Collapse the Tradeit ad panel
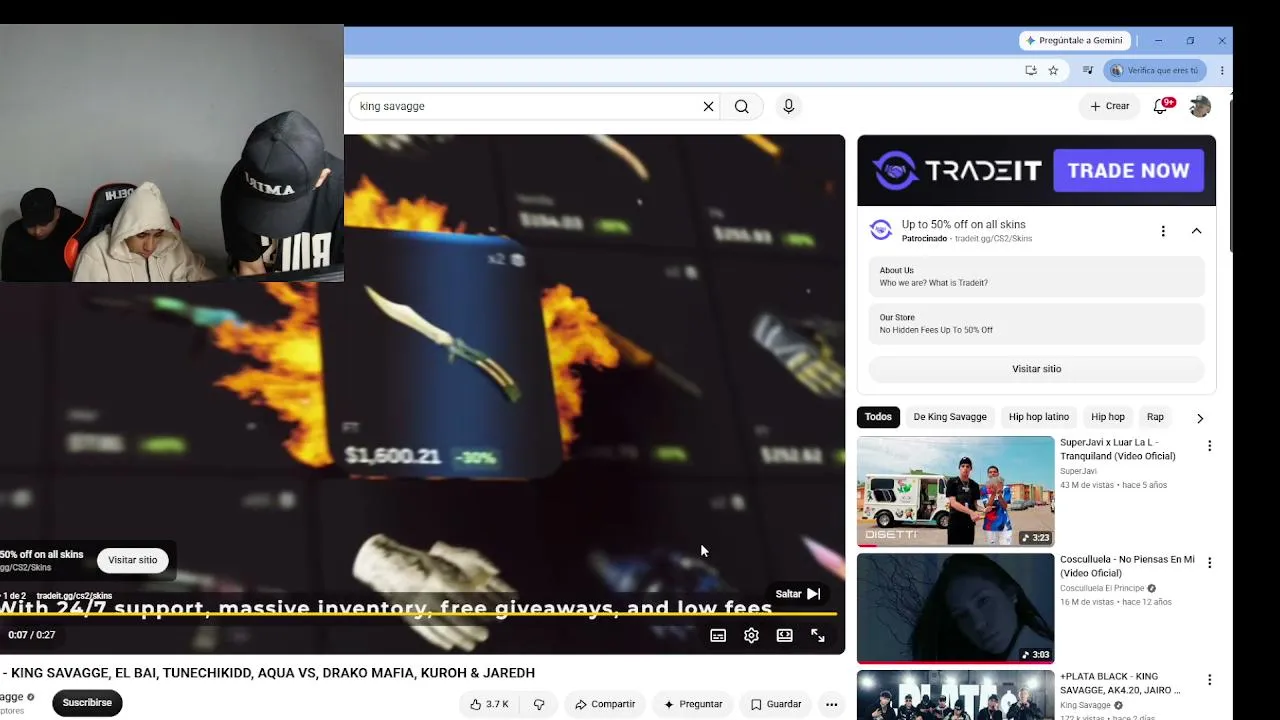The image size is (1280, 720). [1196, 231]
